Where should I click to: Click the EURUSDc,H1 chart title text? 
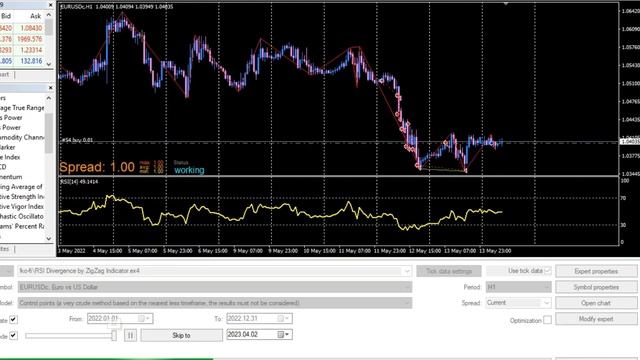76,7
